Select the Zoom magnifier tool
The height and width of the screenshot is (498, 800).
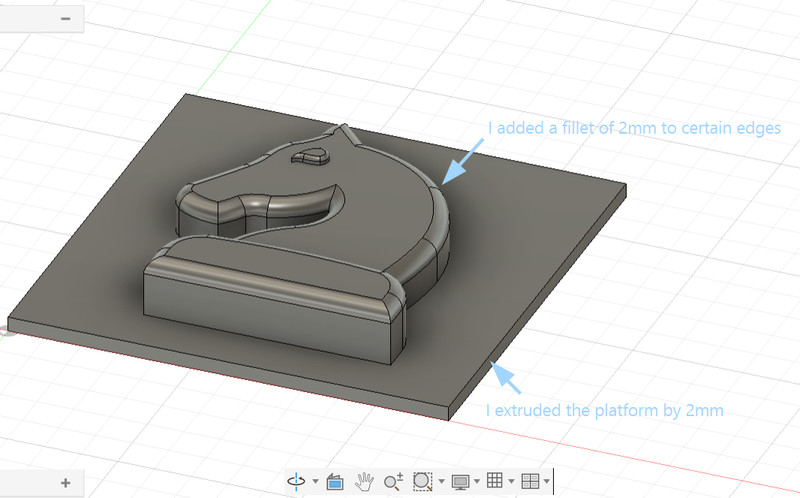point(393,481)
